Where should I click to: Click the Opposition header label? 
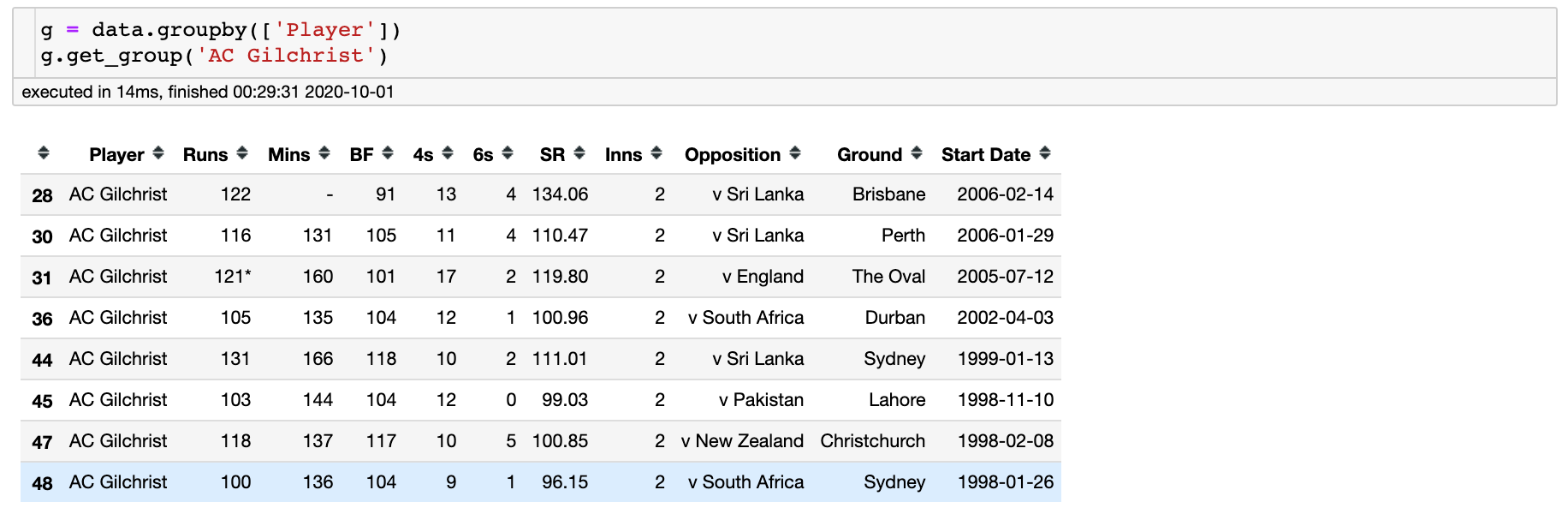[x=732, y=155]
